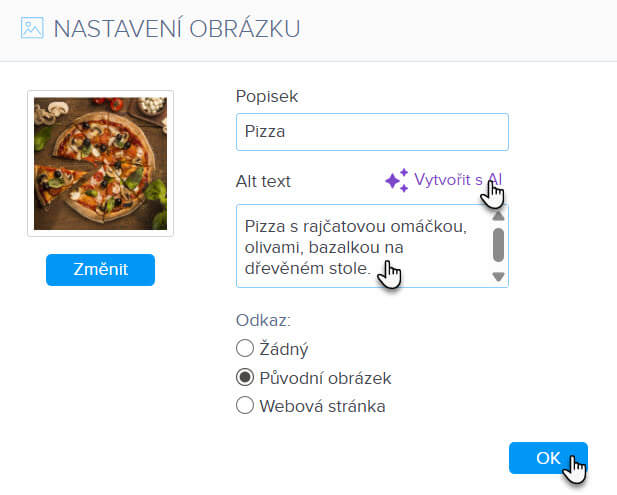This screenshot has height=495, width=617.
Task: Click the Odkaz section label
Action: coord(263,320)
